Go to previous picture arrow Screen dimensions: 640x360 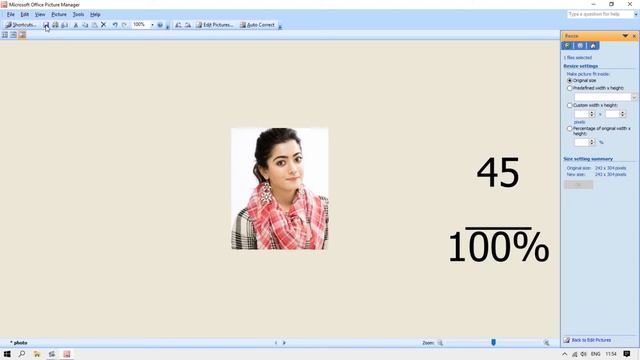(x=276, y=343)
